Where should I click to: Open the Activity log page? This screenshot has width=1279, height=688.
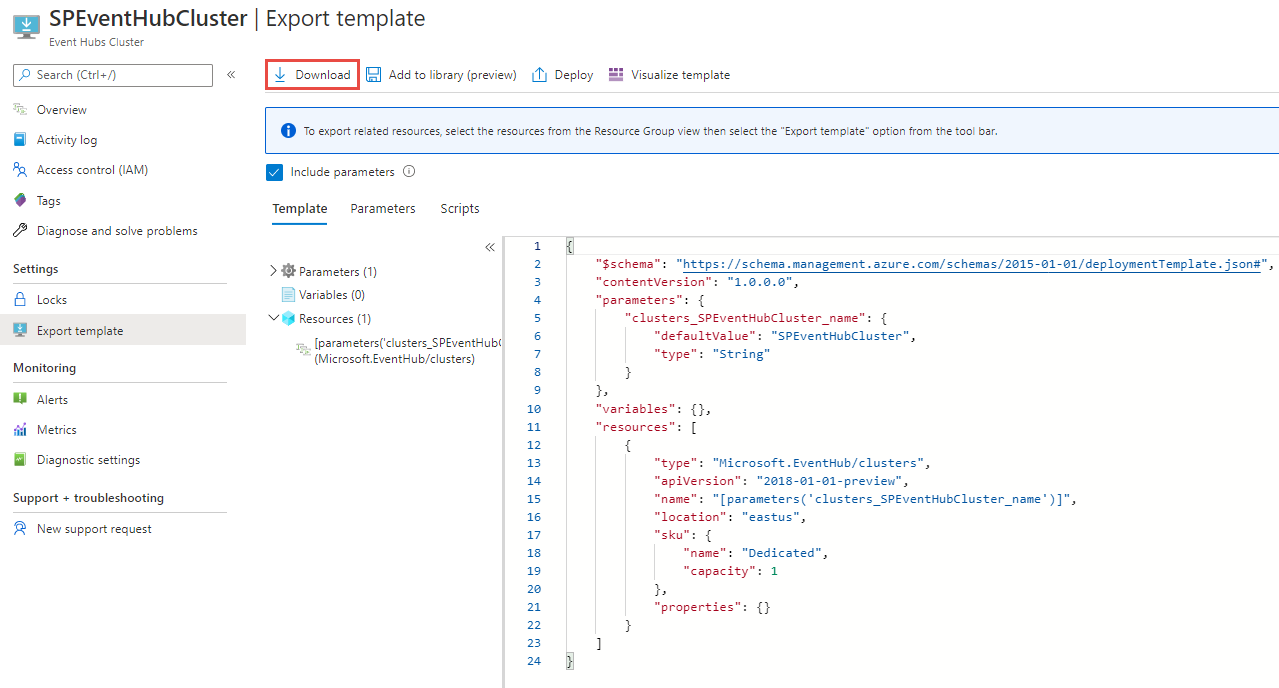point(66,140)
